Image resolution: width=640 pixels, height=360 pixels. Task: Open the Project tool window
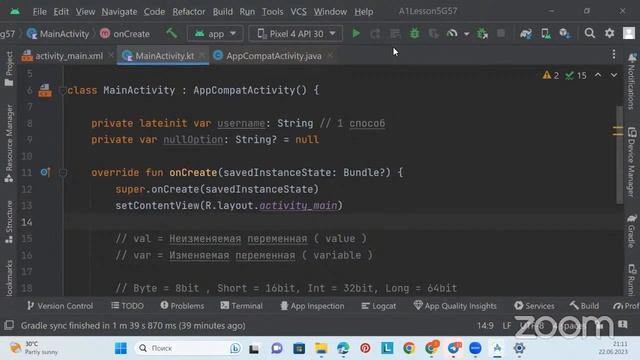(x=9, y=69)
